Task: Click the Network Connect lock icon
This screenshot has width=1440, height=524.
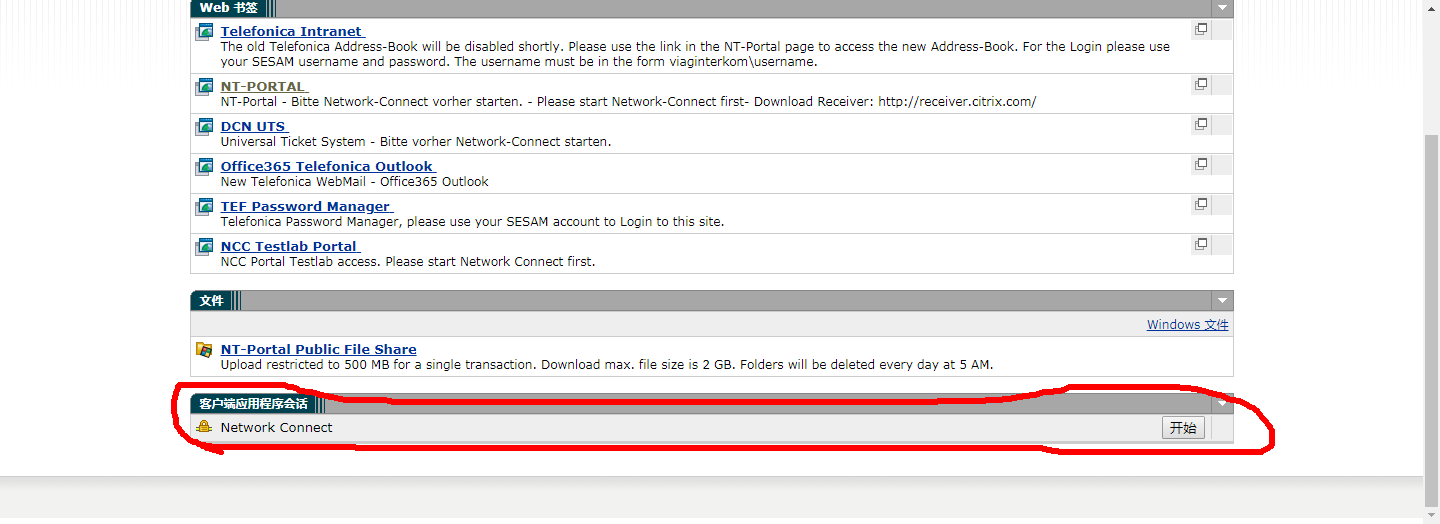Action: [x=204, y=427]
